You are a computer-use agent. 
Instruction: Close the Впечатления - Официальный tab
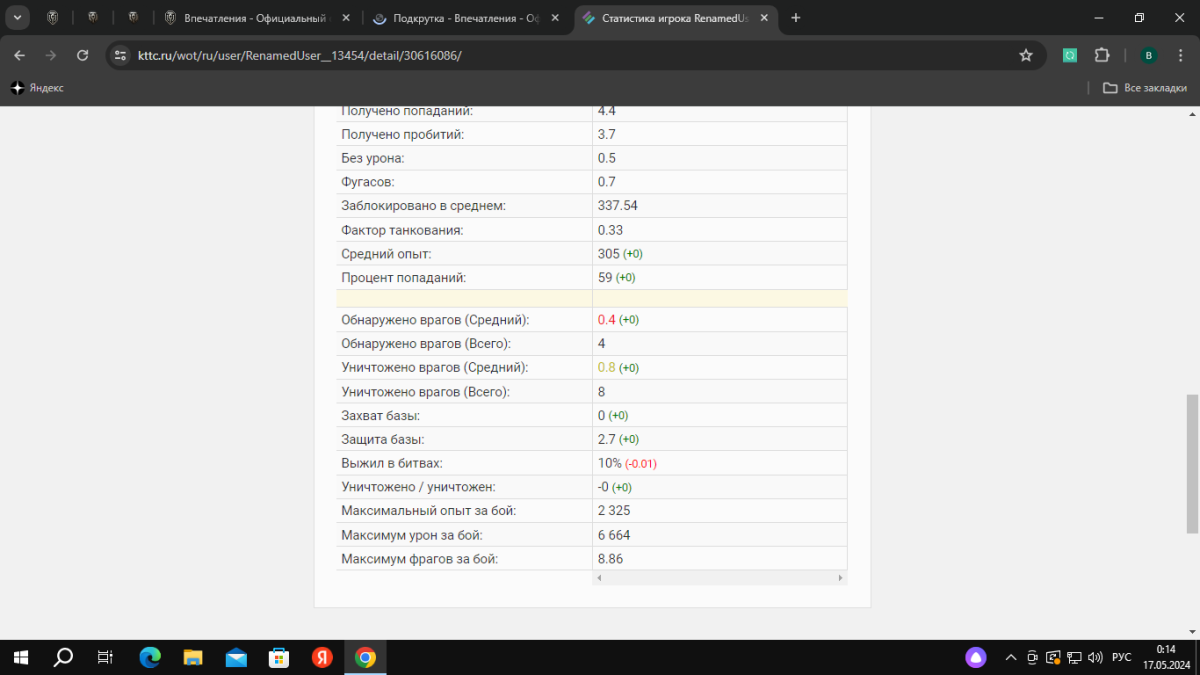[345, 18]
